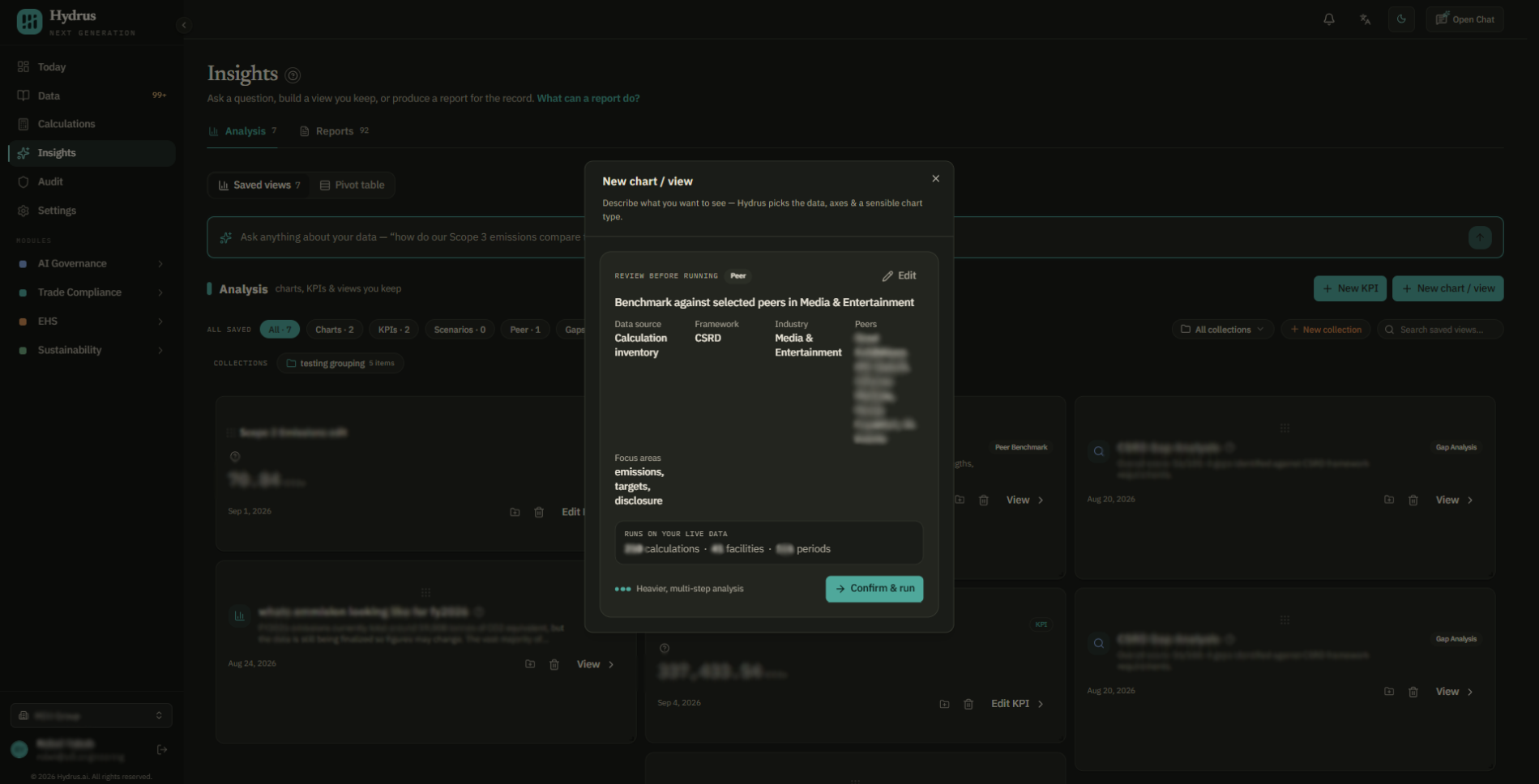1539x784 pixels.
Task: Delete the card dated Aug 24, 2026
Action: click(x=554, y=664)
